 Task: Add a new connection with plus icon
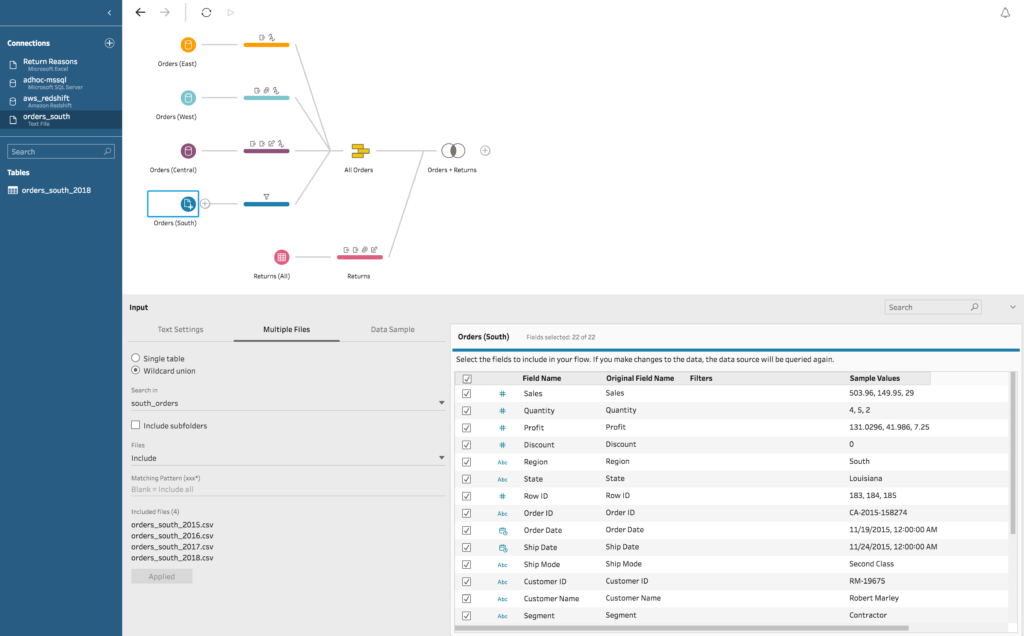click(x=109, y=43)
